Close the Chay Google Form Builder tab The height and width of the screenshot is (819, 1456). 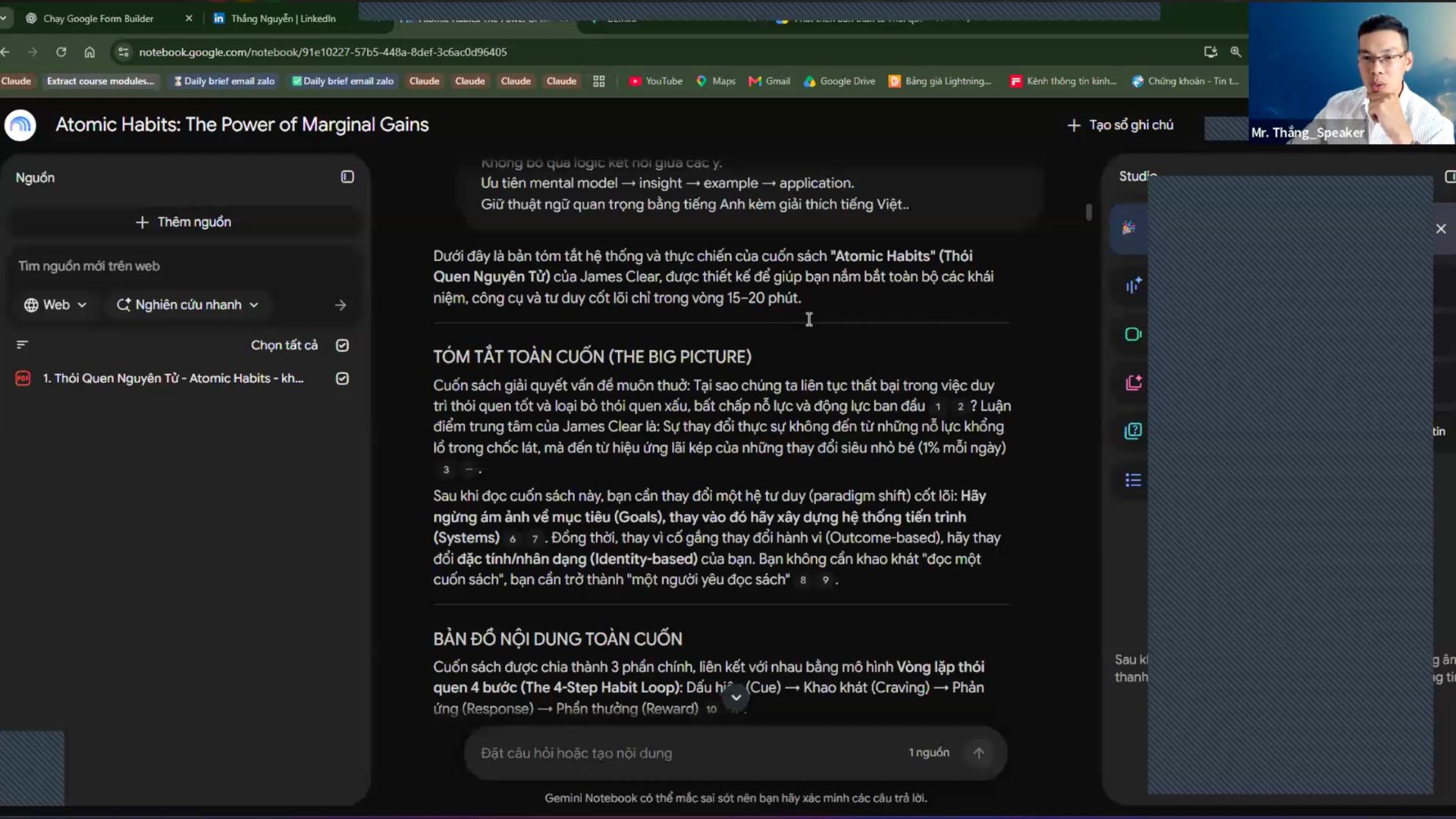(x=189, y=18)
